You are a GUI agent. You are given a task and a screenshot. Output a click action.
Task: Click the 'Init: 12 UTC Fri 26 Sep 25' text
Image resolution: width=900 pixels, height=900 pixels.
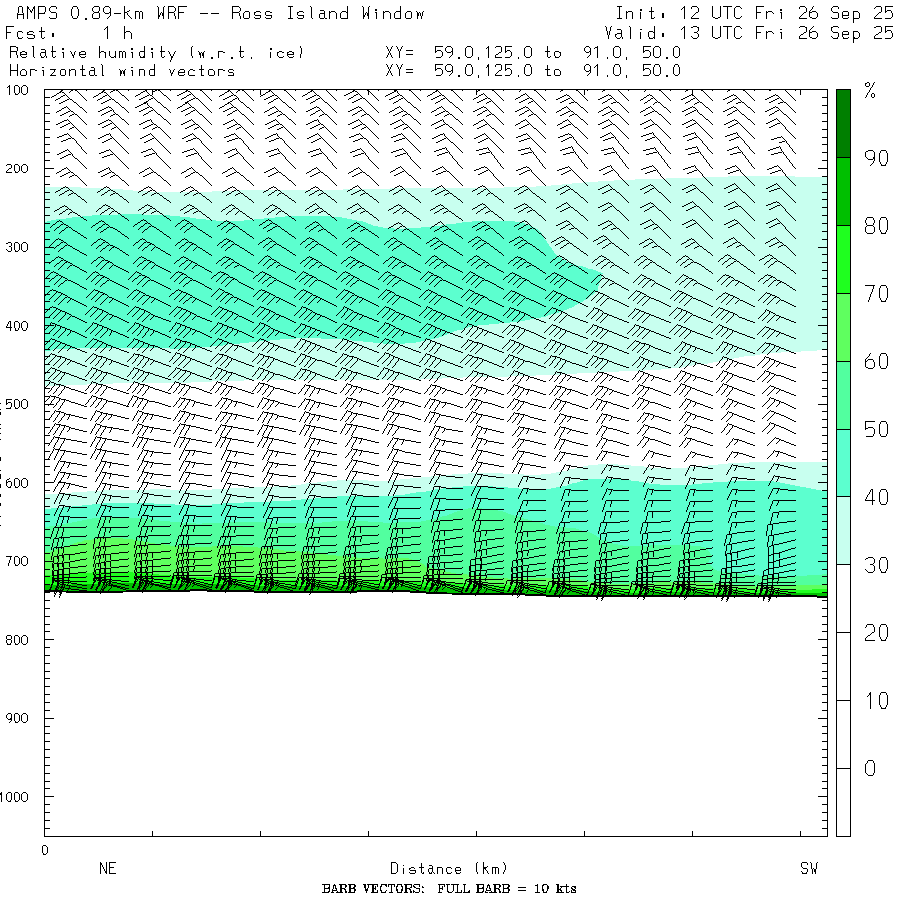pos(754,13)
